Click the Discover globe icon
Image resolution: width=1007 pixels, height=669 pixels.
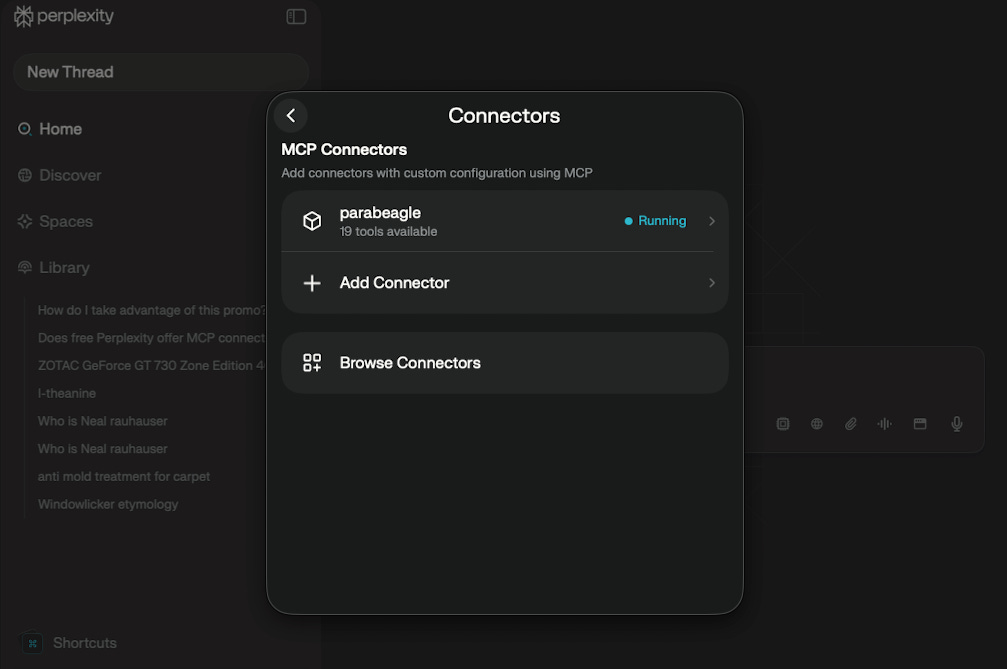(x=24, y=175)
